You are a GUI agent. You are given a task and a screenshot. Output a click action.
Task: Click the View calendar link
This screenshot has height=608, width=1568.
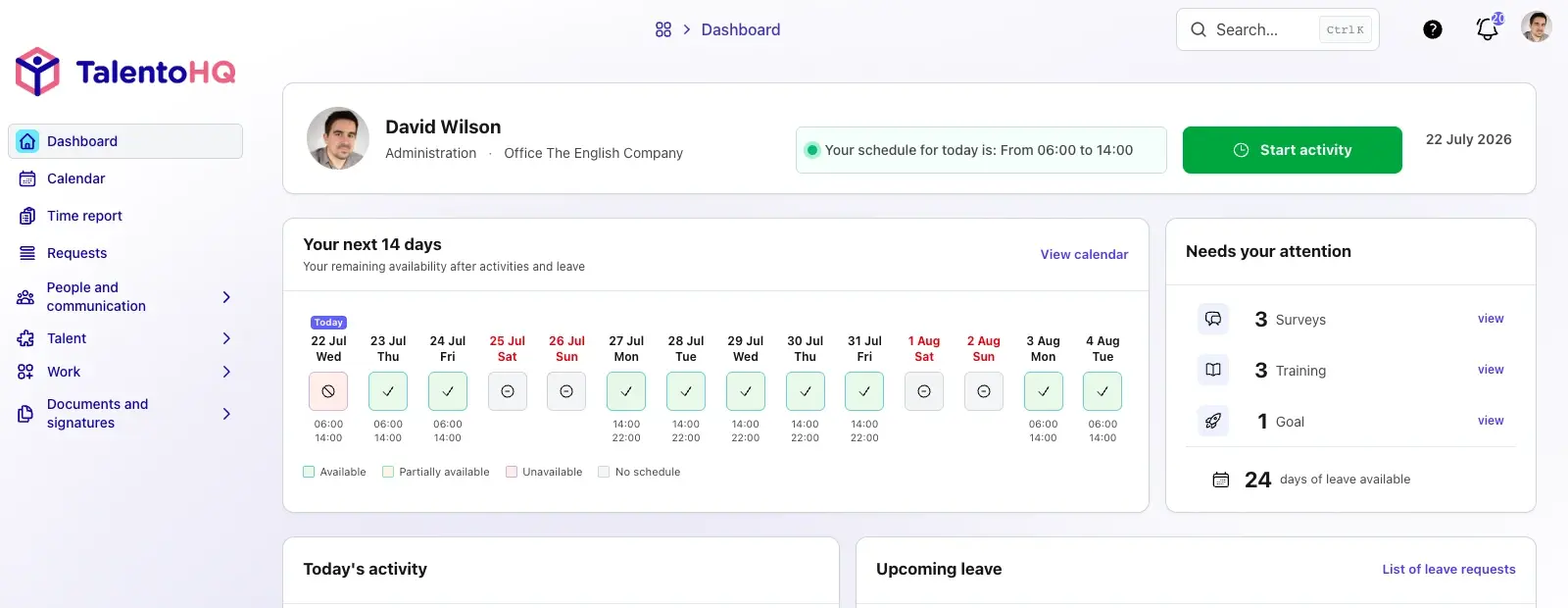[x=1084, y=254]
